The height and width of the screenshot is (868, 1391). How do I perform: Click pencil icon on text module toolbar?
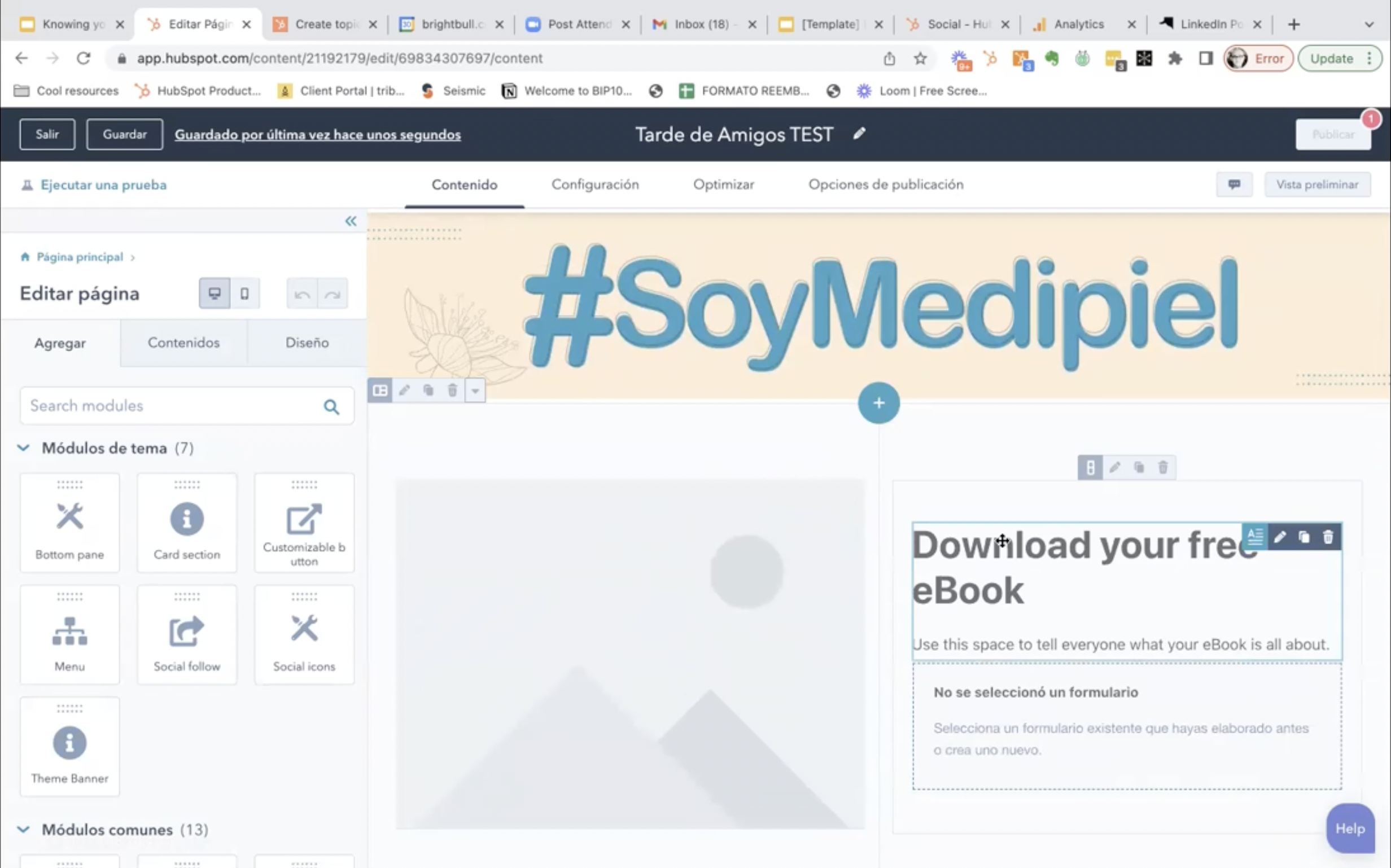coord(1280,537)
